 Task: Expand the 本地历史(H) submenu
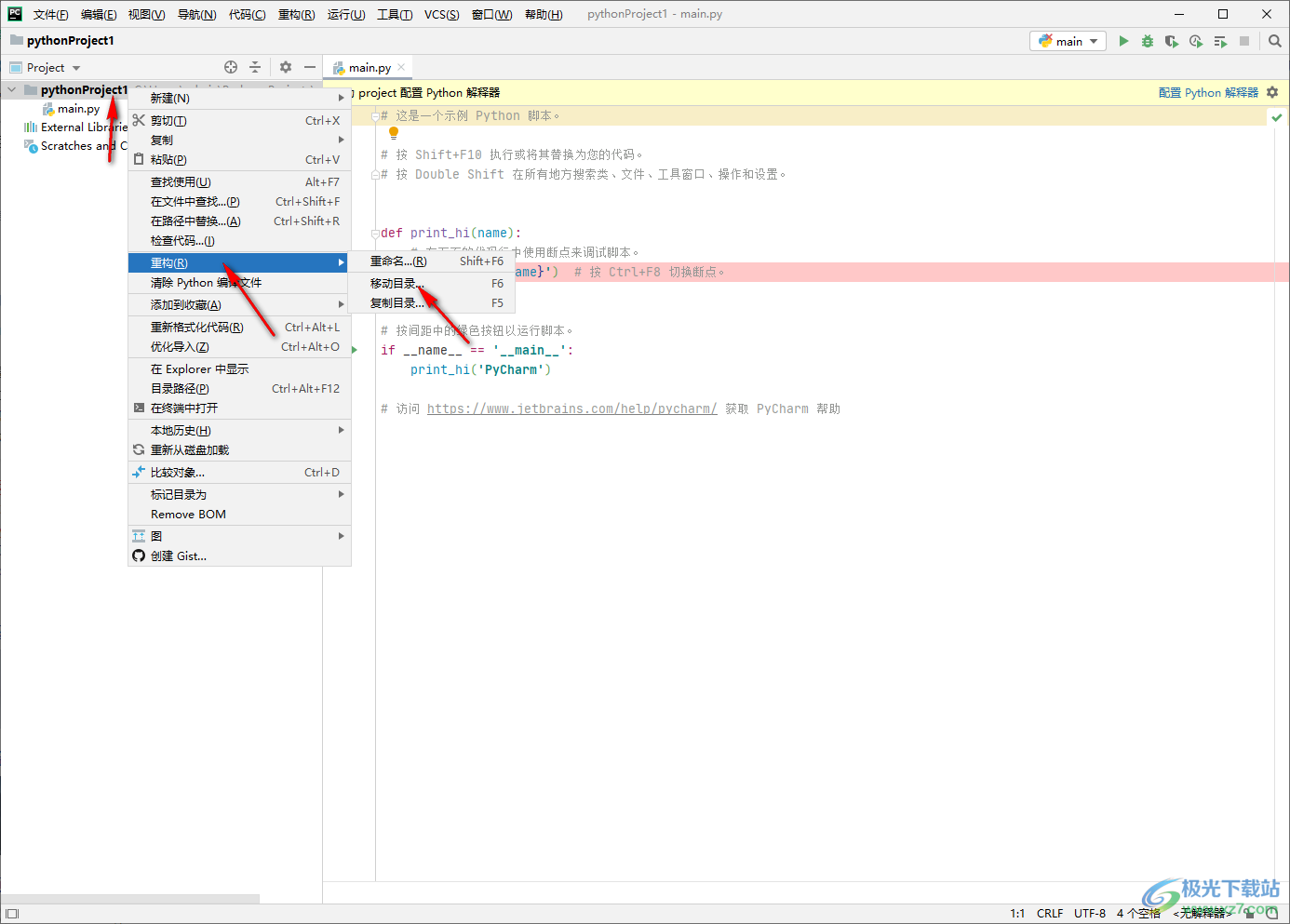click(x=239, y=430)
